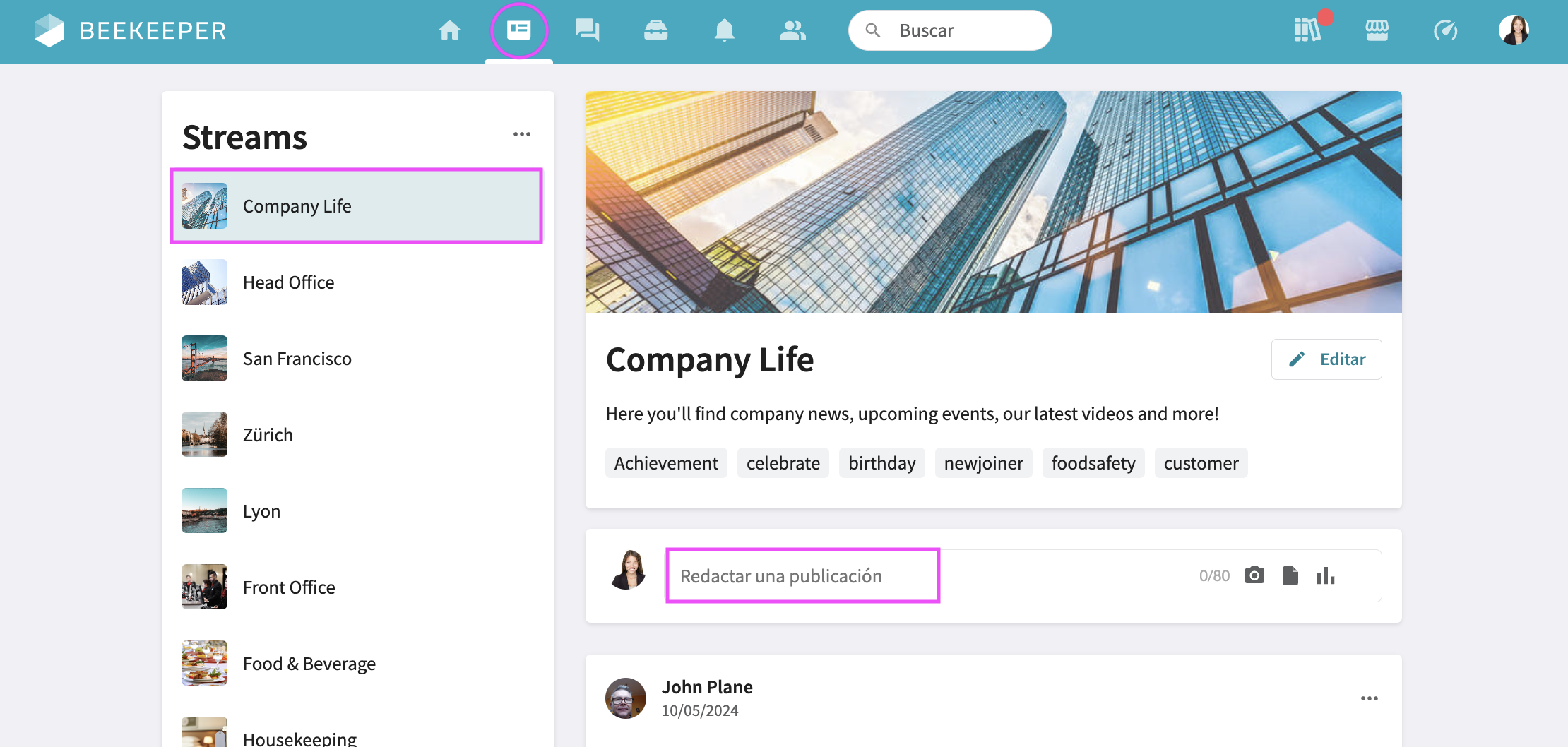1568x747 pixels.
Task: Open the Chats icon in top bar
Action: pyautogui.click(x=587, y=30)
